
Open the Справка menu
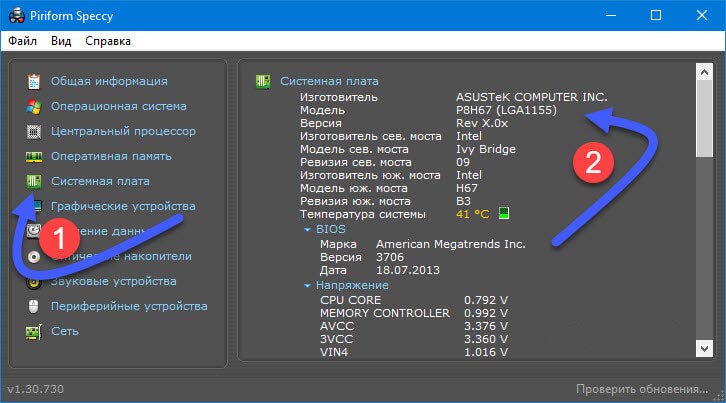(x=108, y=41)
